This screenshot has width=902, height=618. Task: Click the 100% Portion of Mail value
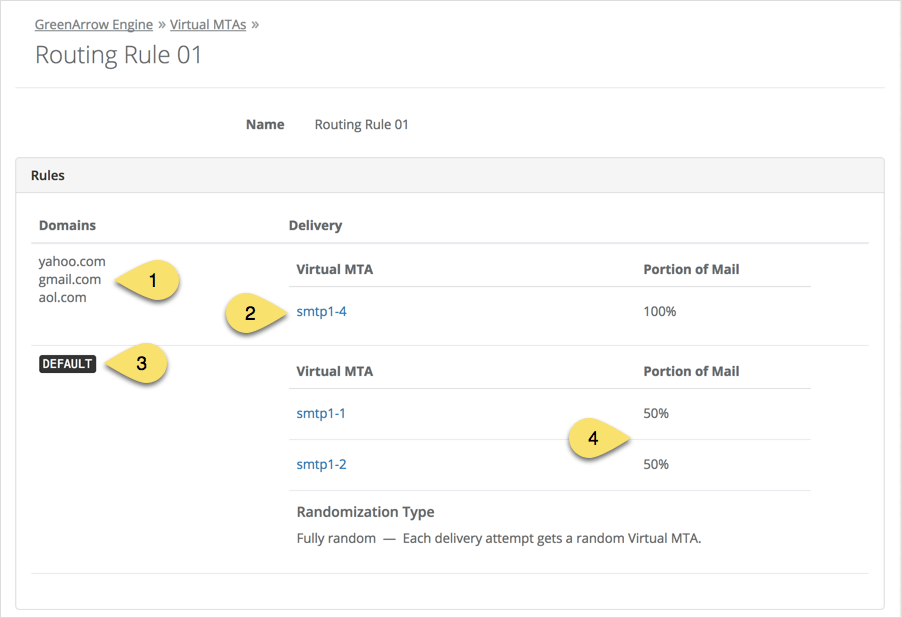[x=659, y=311]
